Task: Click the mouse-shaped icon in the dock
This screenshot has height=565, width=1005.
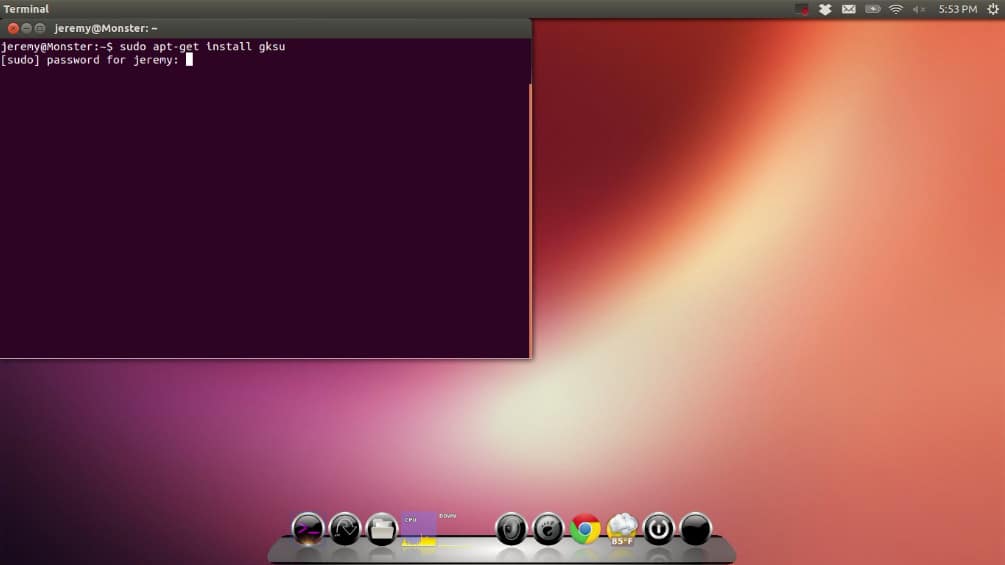Action: pyautogui.click(x=511, y=529)
